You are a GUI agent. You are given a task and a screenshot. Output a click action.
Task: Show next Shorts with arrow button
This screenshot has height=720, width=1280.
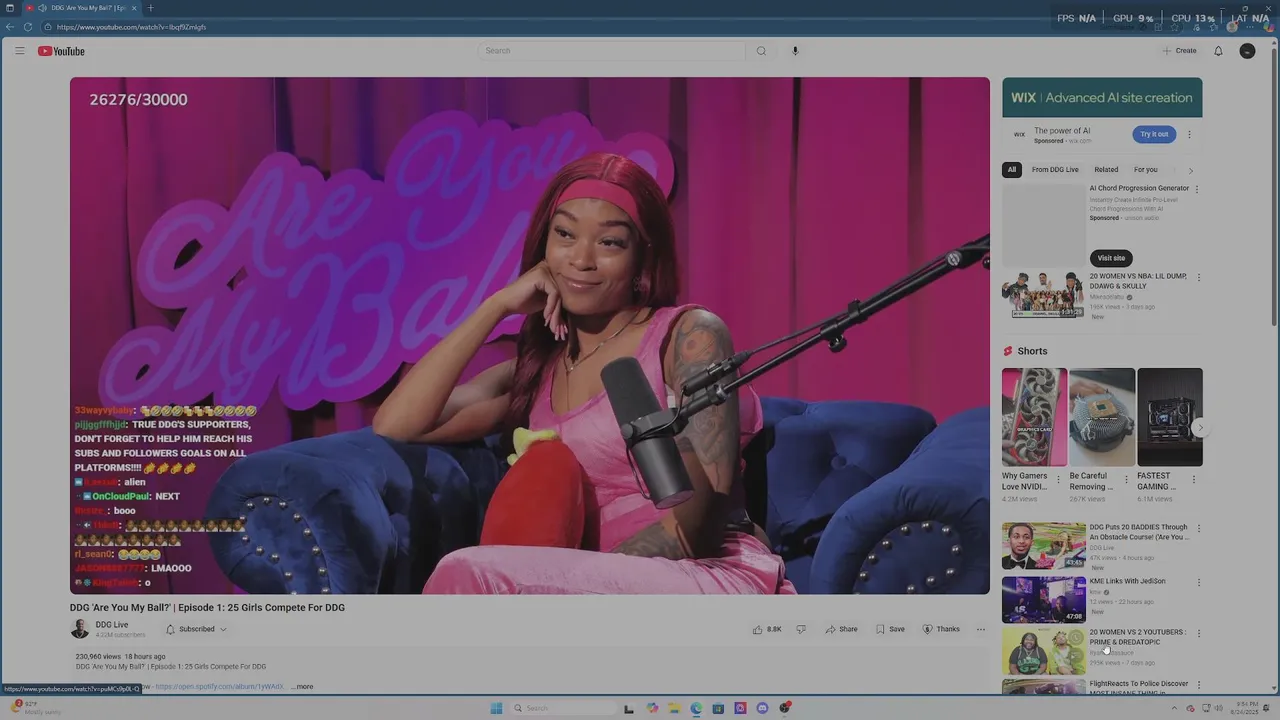coord(1200,428)
